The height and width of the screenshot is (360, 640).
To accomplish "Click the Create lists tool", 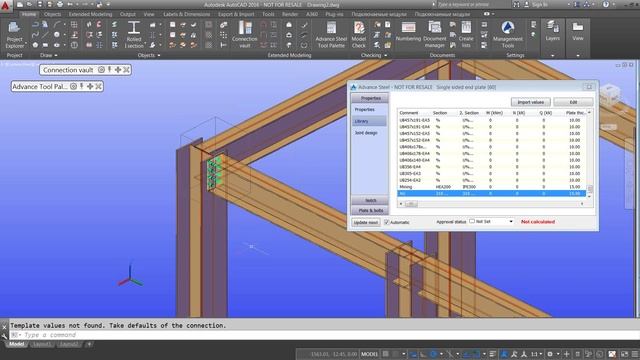I will [x=466, y=35].
